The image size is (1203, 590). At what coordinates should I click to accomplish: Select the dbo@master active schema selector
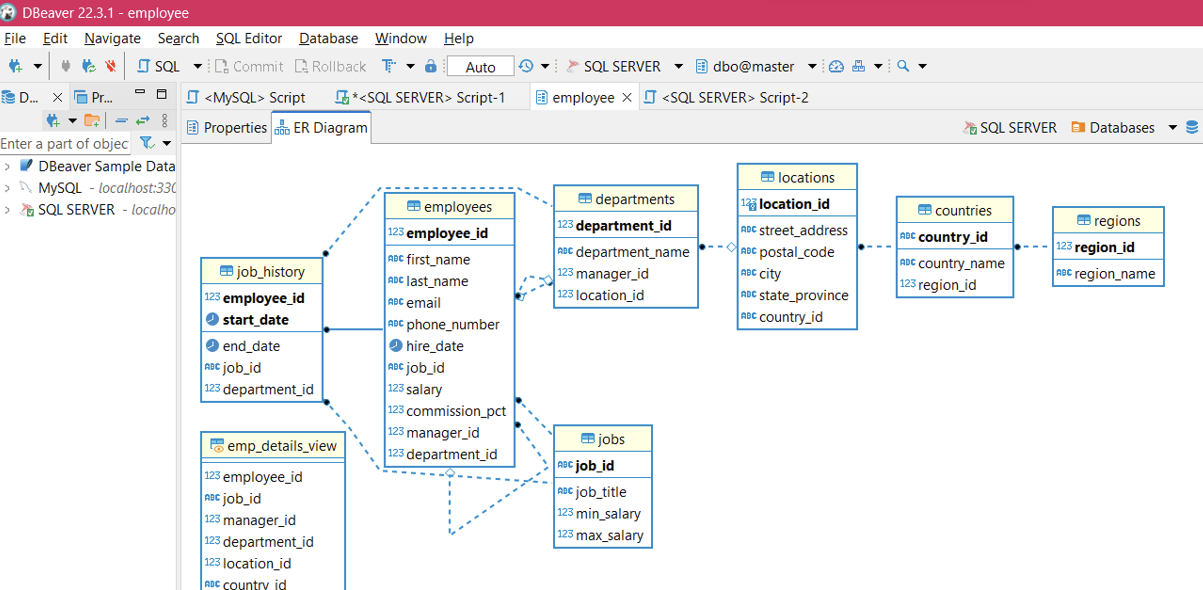point(756,67)
